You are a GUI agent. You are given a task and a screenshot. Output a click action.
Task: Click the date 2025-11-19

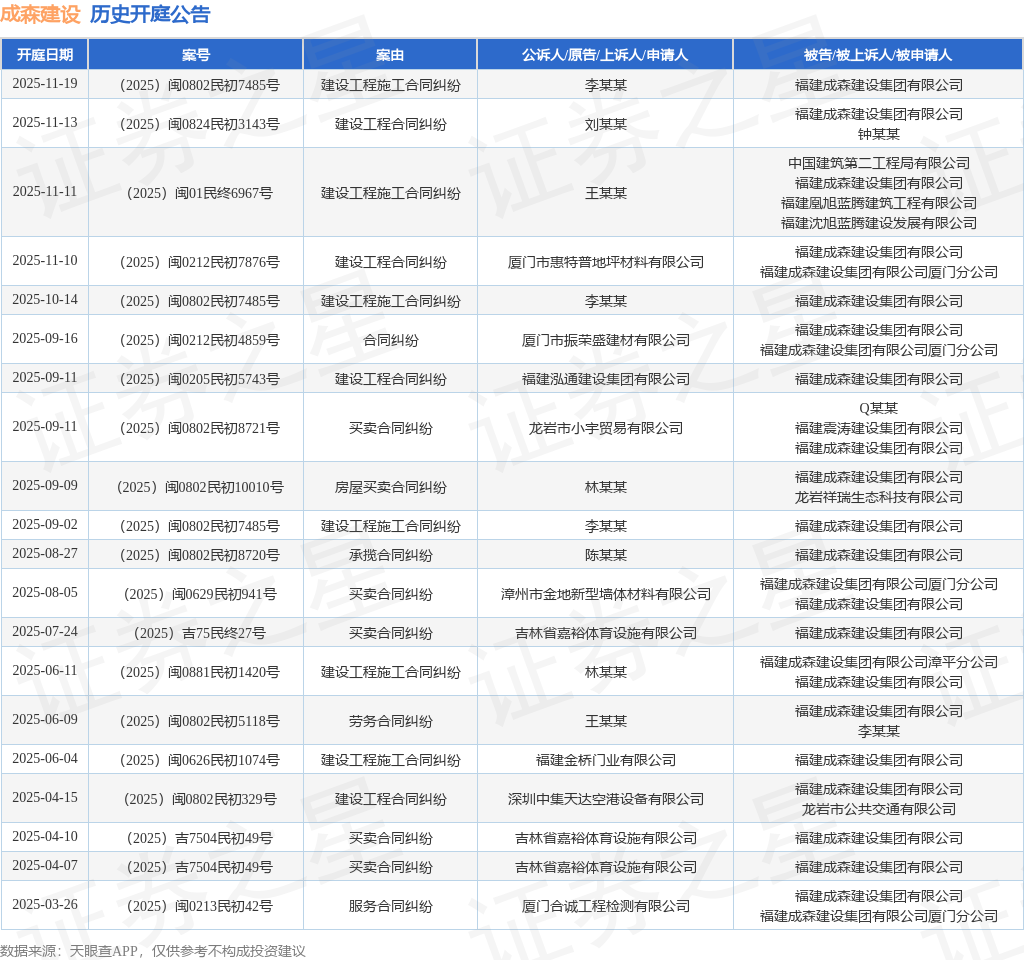coord(44,84)
